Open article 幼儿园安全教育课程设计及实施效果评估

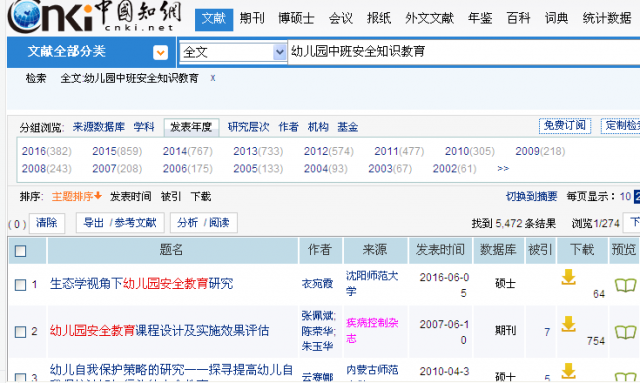[x=159, y=330]
